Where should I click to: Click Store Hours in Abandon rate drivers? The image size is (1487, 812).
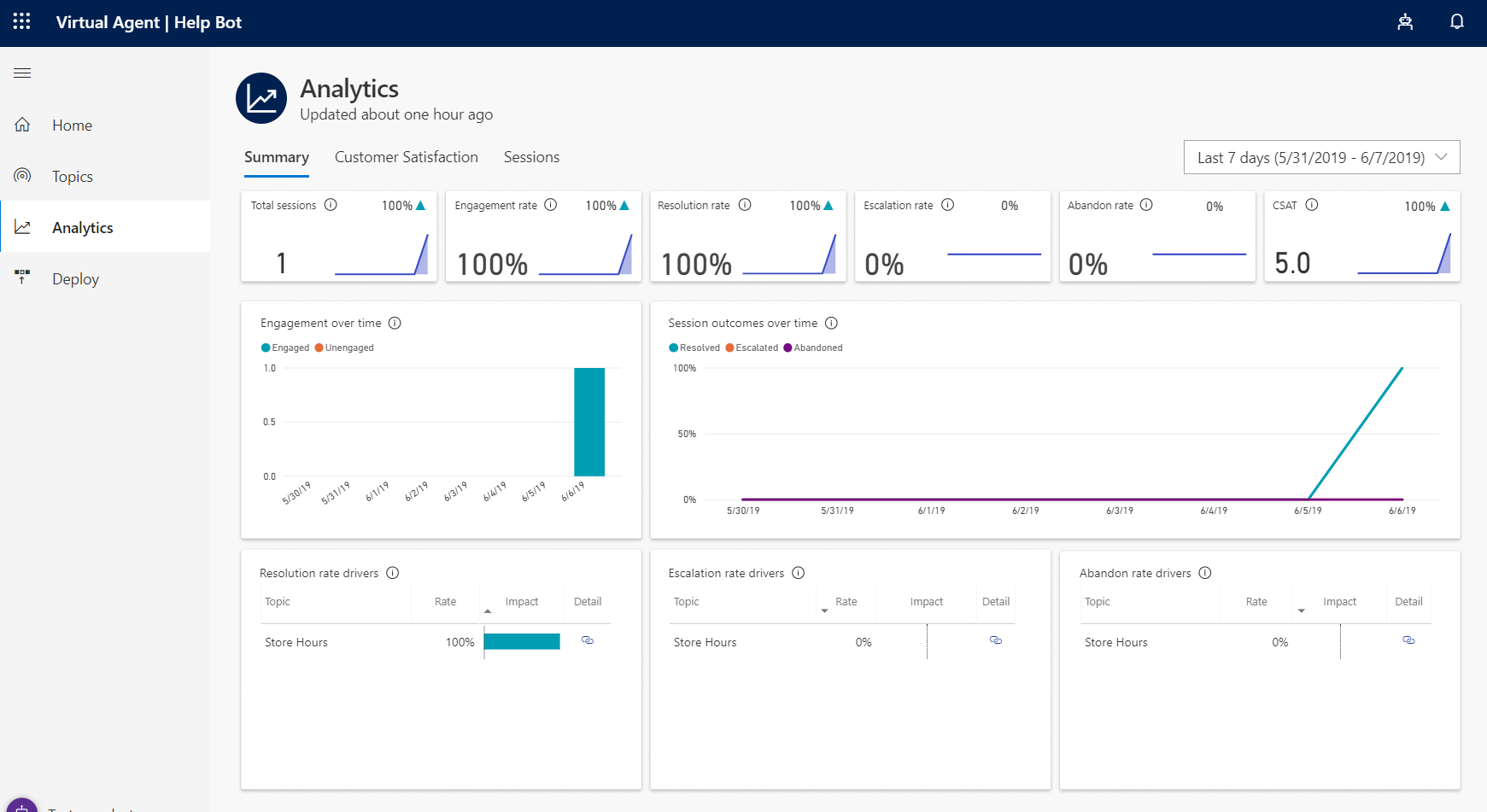(1116, 642)
